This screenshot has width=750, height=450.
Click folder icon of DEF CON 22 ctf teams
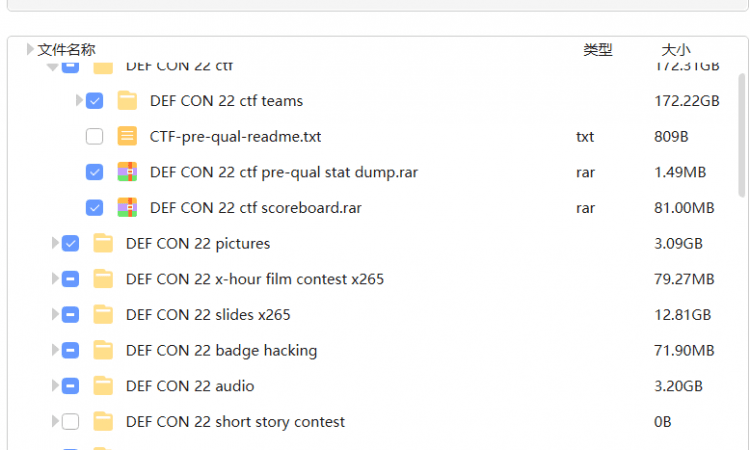[127, 101]
